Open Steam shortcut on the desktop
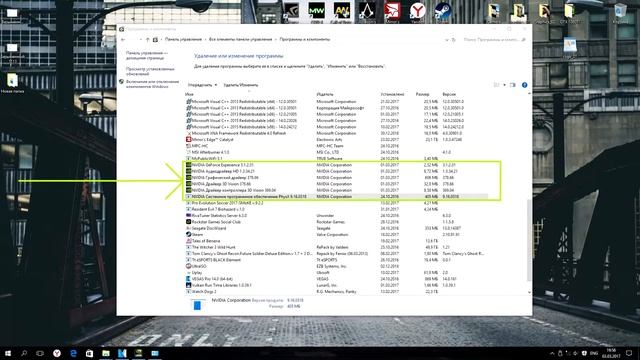Screen dimensions: 640x360 click(442, 11)
